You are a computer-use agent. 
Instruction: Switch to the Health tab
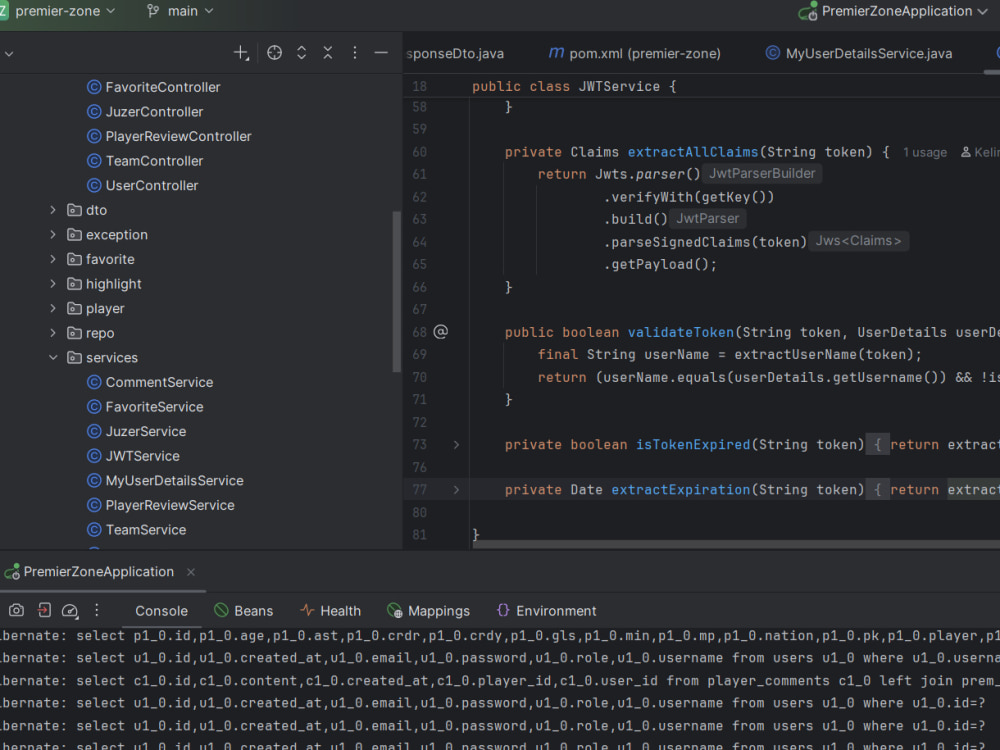(330, 611)
